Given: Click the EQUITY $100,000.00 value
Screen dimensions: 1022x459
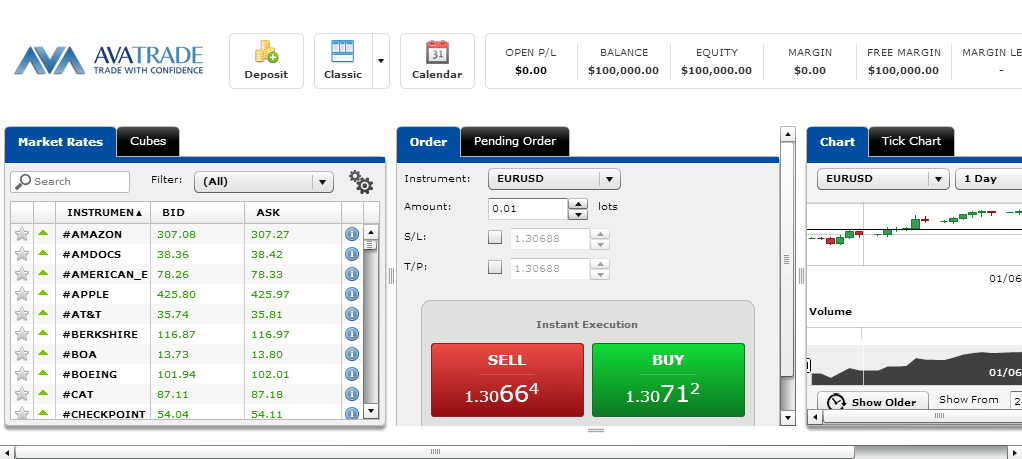Looking at the screenshot, I should point(716,70).
